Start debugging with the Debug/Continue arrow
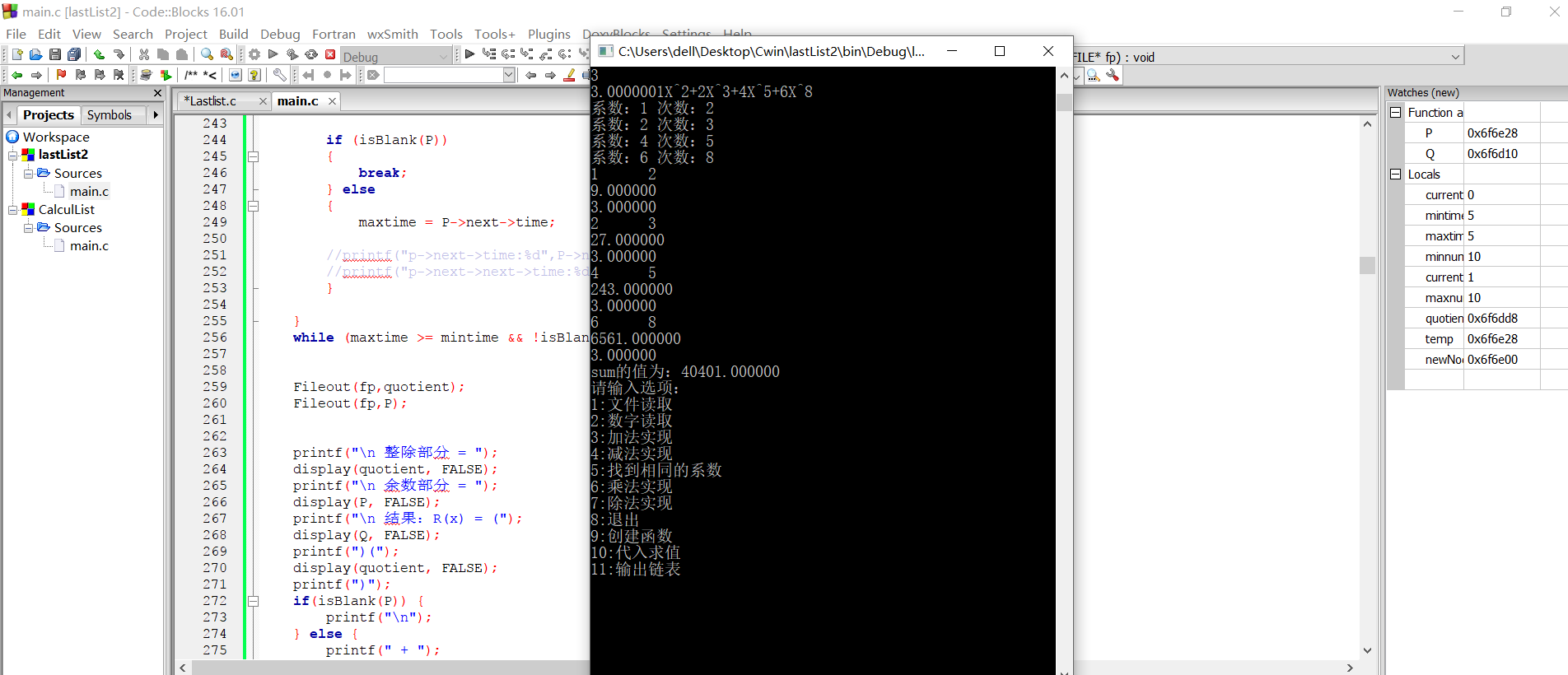The height and width of the screenshot is (675, 1568). tap(469, 54)
